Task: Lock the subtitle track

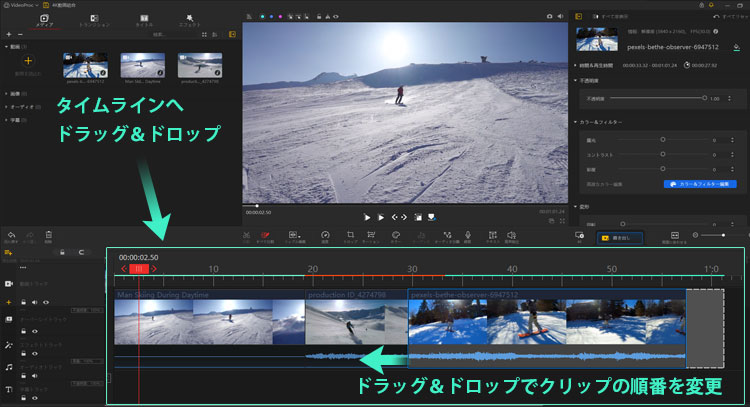Action: [x=23, y=398]
